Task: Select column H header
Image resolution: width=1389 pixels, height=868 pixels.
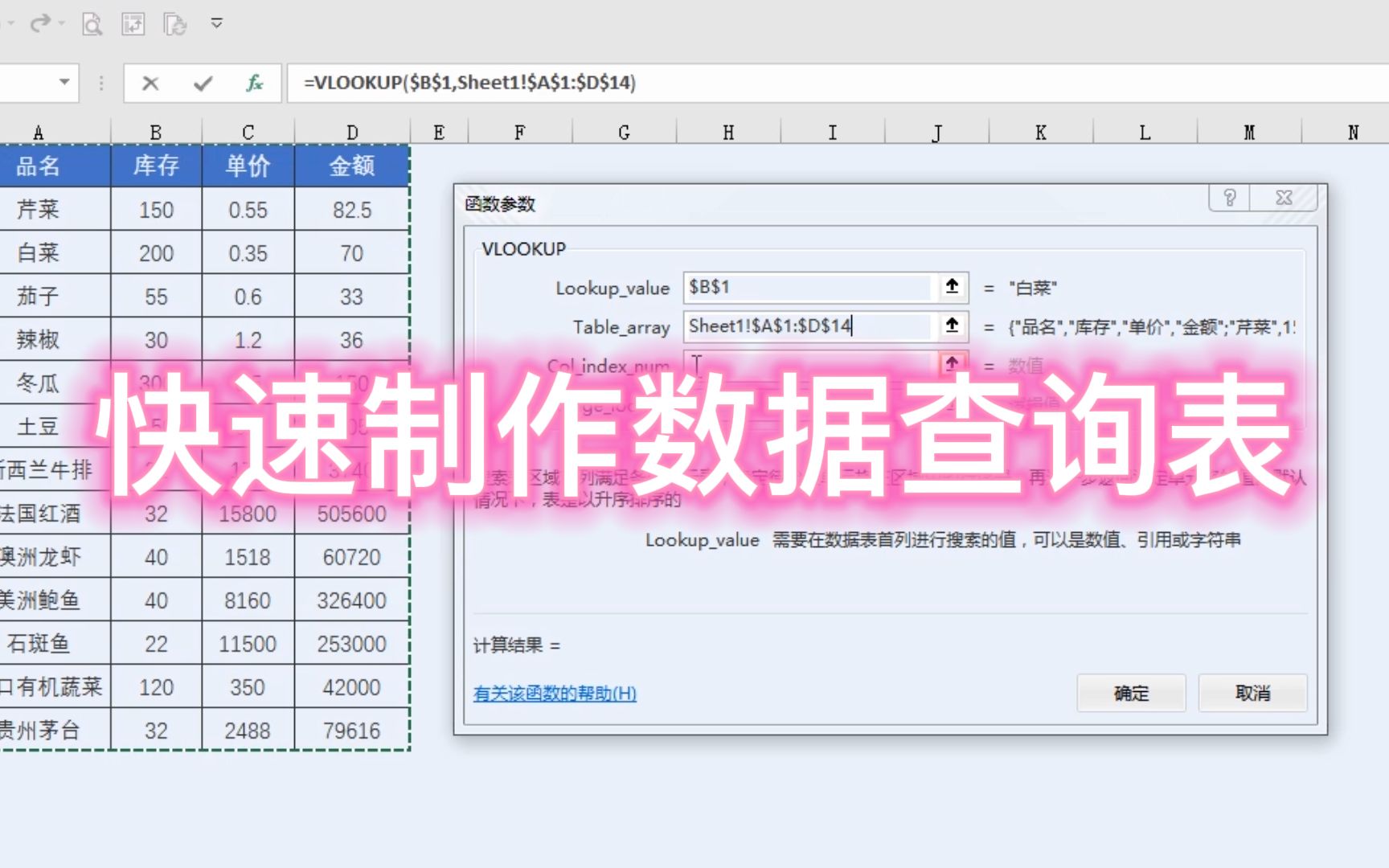Action: point(728,132)
